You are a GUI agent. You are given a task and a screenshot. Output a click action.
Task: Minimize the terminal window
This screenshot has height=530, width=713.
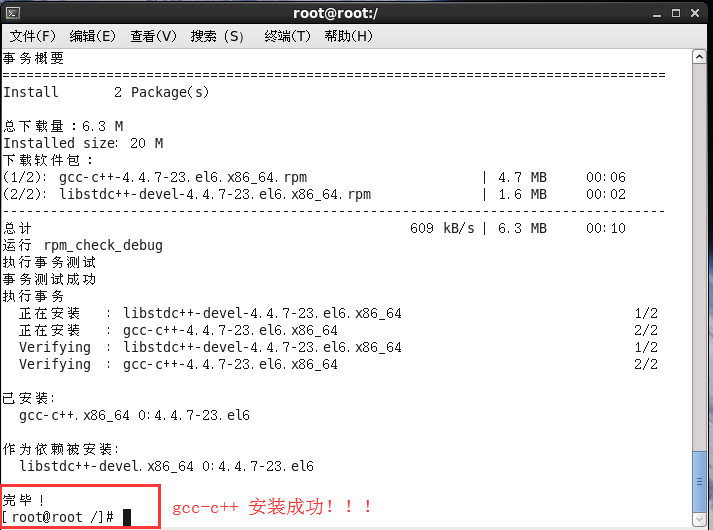[x=657, y=14]
